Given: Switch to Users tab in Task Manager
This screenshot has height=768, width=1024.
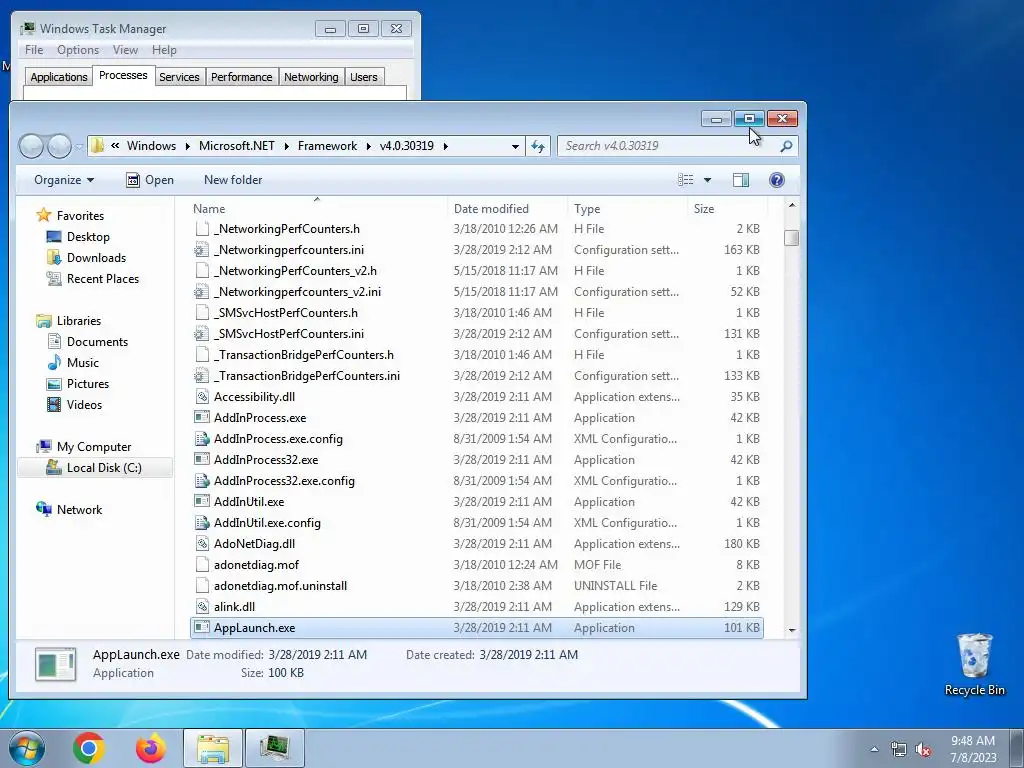Looking at the screenshot, I should click(x=364, y=77).
